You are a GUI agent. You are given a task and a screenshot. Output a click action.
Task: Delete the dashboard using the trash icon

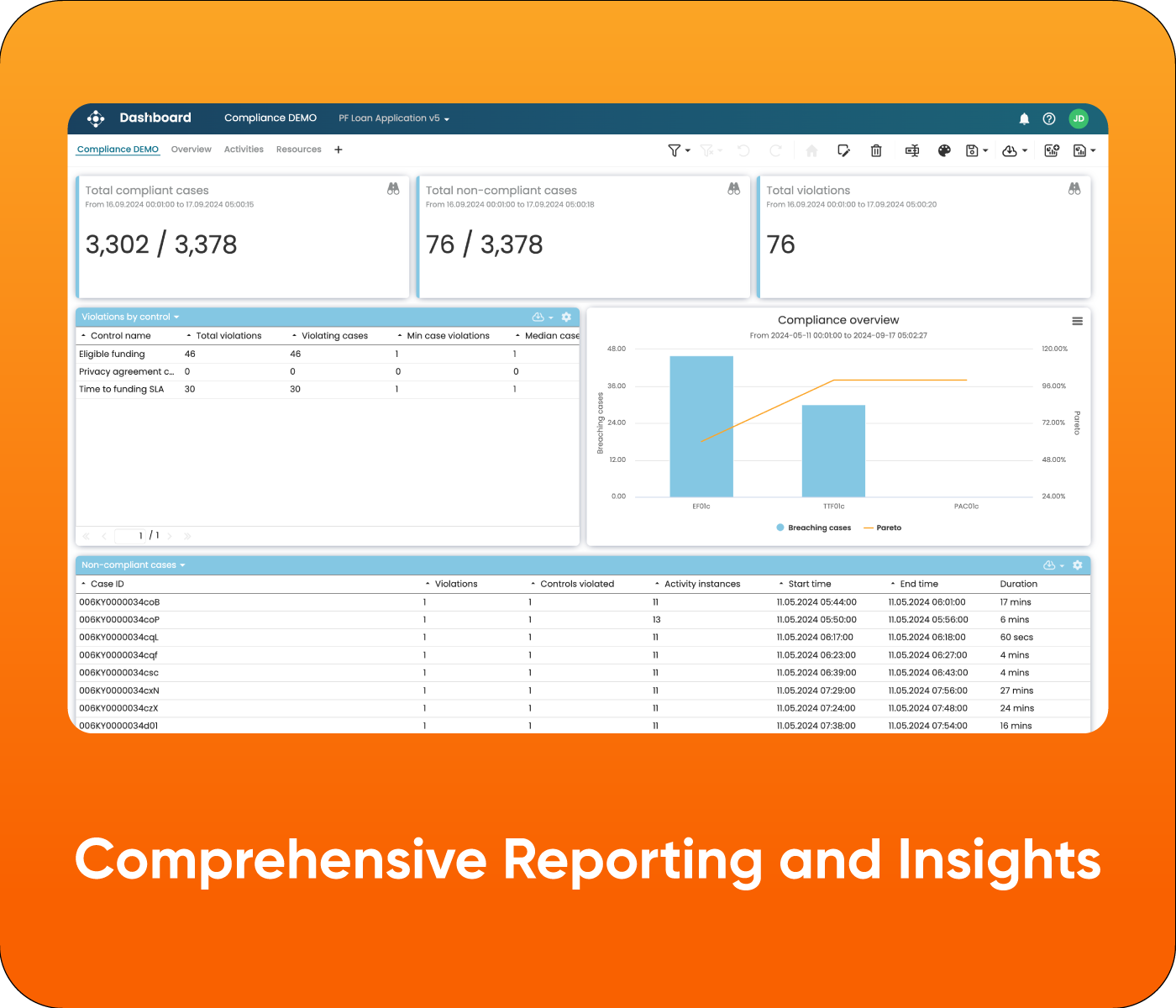pos(876,150)
